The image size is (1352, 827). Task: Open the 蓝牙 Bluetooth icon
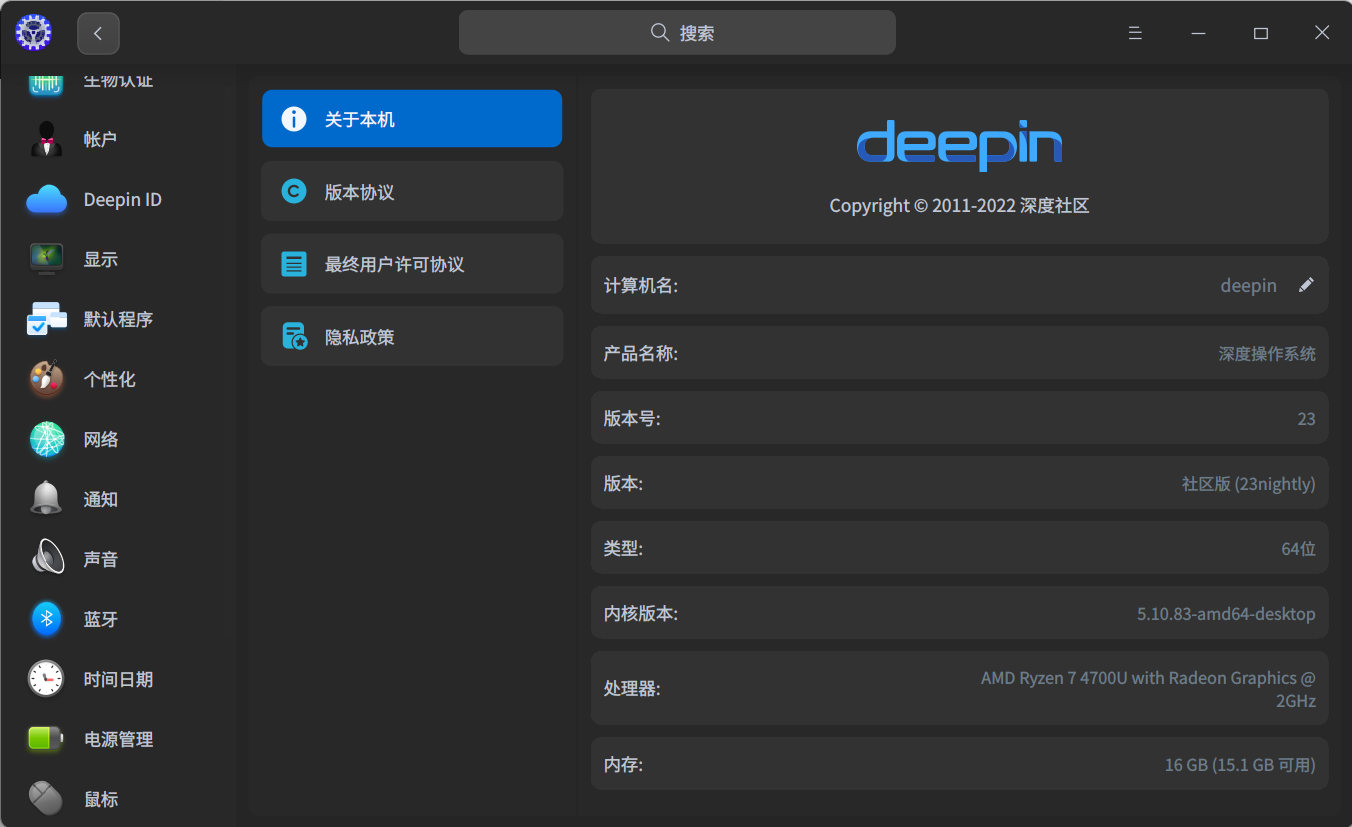tap(46, 619)
